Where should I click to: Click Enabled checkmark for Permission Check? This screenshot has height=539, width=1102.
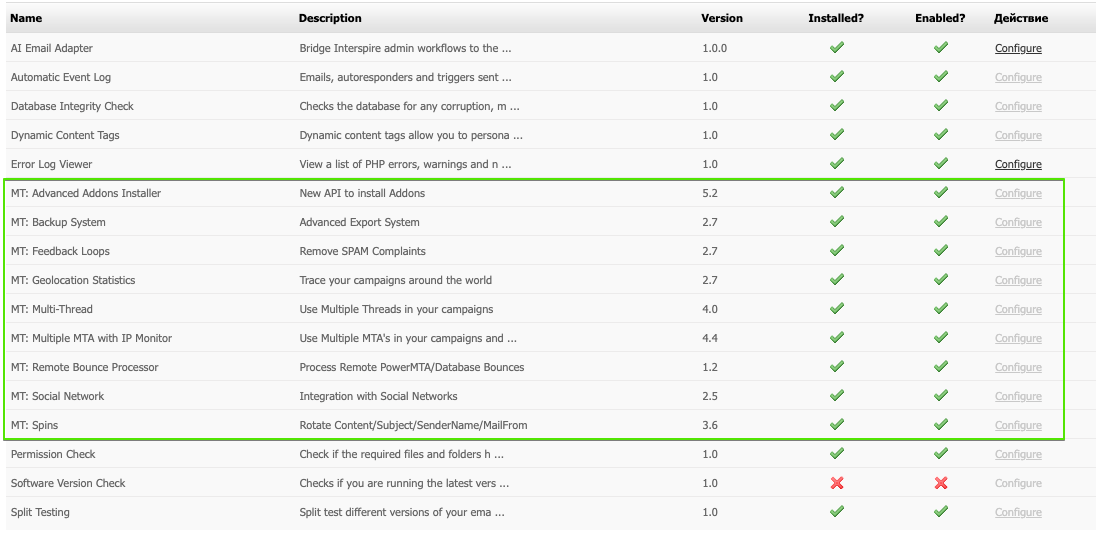940,454
